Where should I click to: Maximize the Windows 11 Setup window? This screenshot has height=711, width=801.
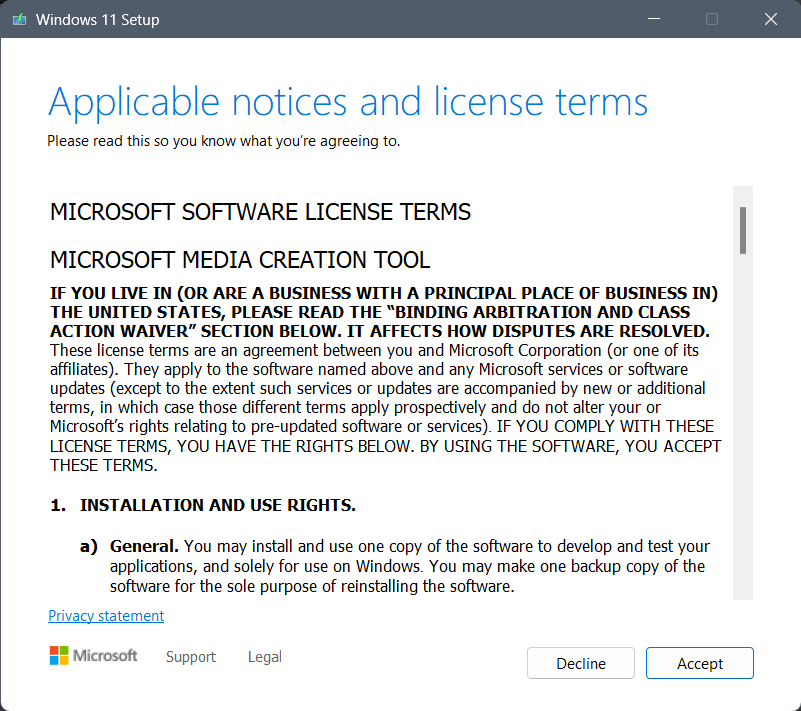tap(712, 18)
